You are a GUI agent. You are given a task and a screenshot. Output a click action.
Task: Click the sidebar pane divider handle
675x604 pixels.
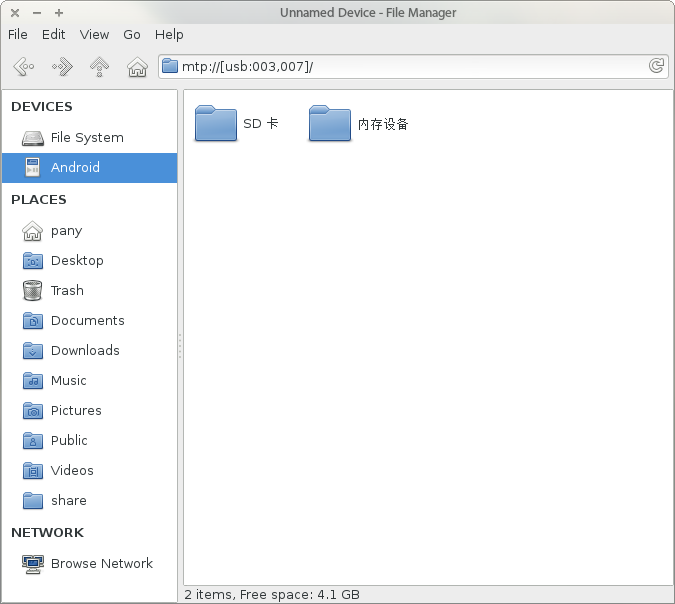[180, 346]
